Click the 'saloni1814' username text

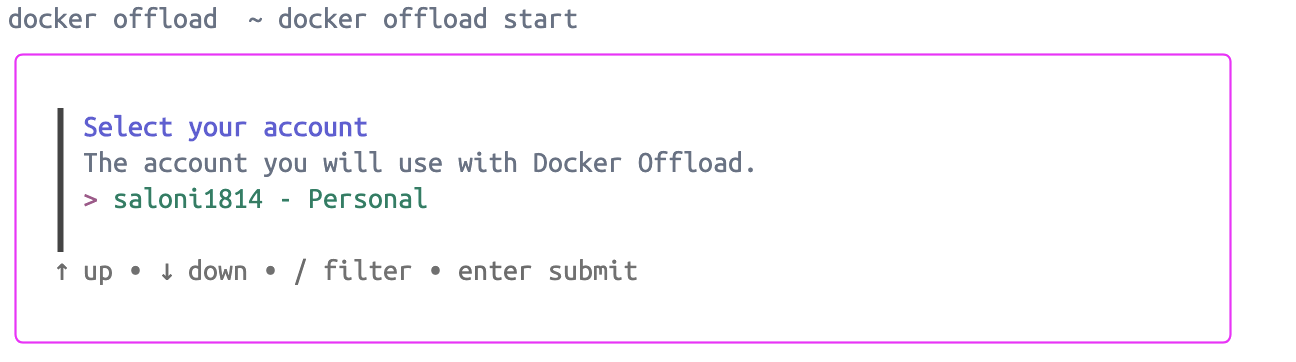[x=188, y=199]
